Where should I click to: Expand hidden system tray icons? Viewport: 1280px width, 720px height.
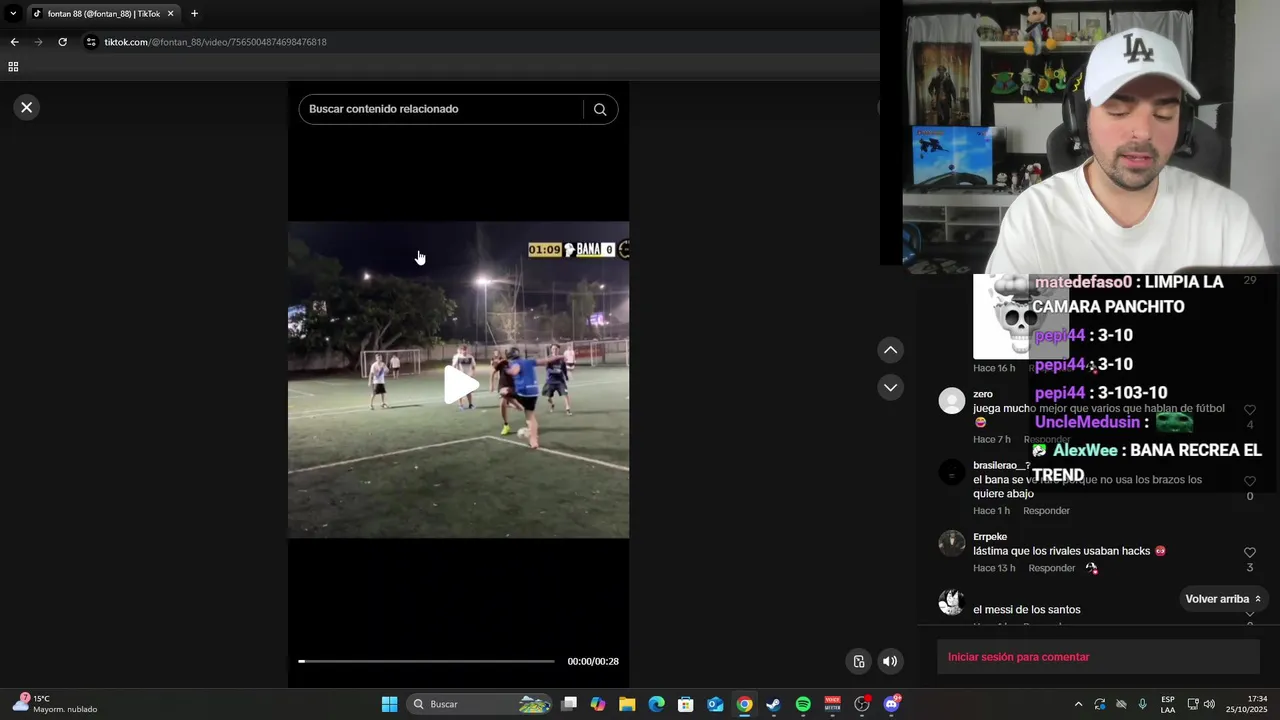point(1078,704)
